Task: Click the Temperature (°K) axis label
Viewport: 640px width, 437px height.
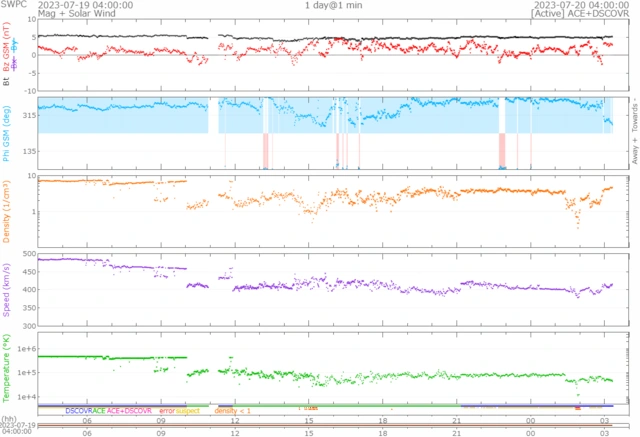Action: coord(9,365)
